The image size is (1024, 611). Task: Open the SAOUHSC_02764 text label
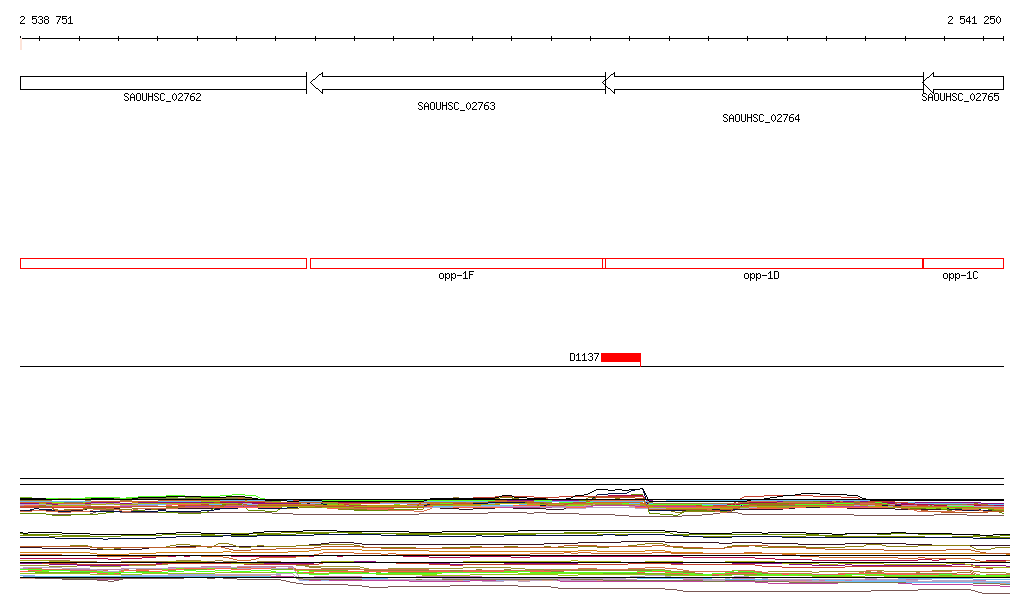pos(761,118)
